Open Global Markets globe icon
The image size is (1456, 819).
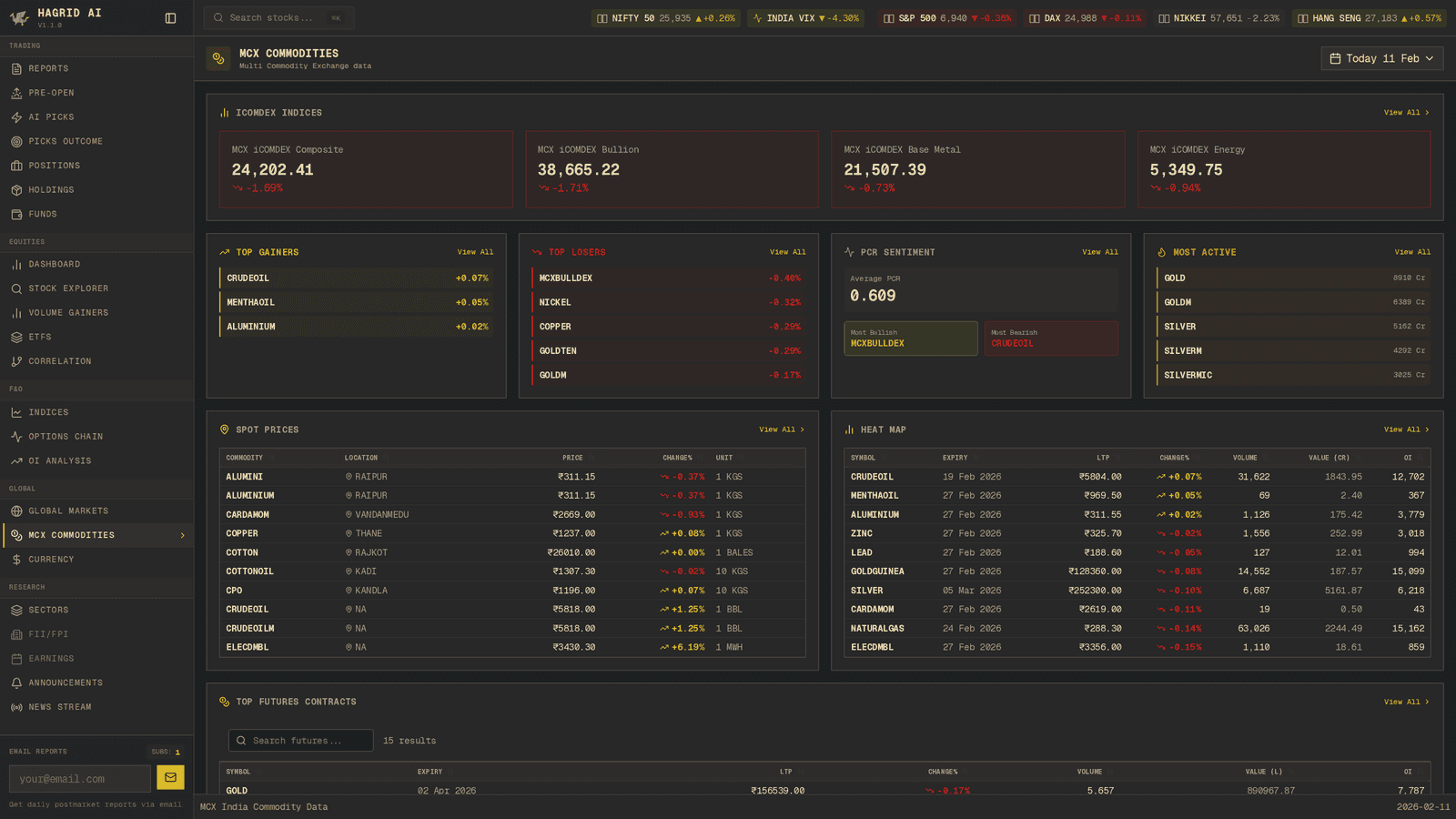tap(16, 511)
